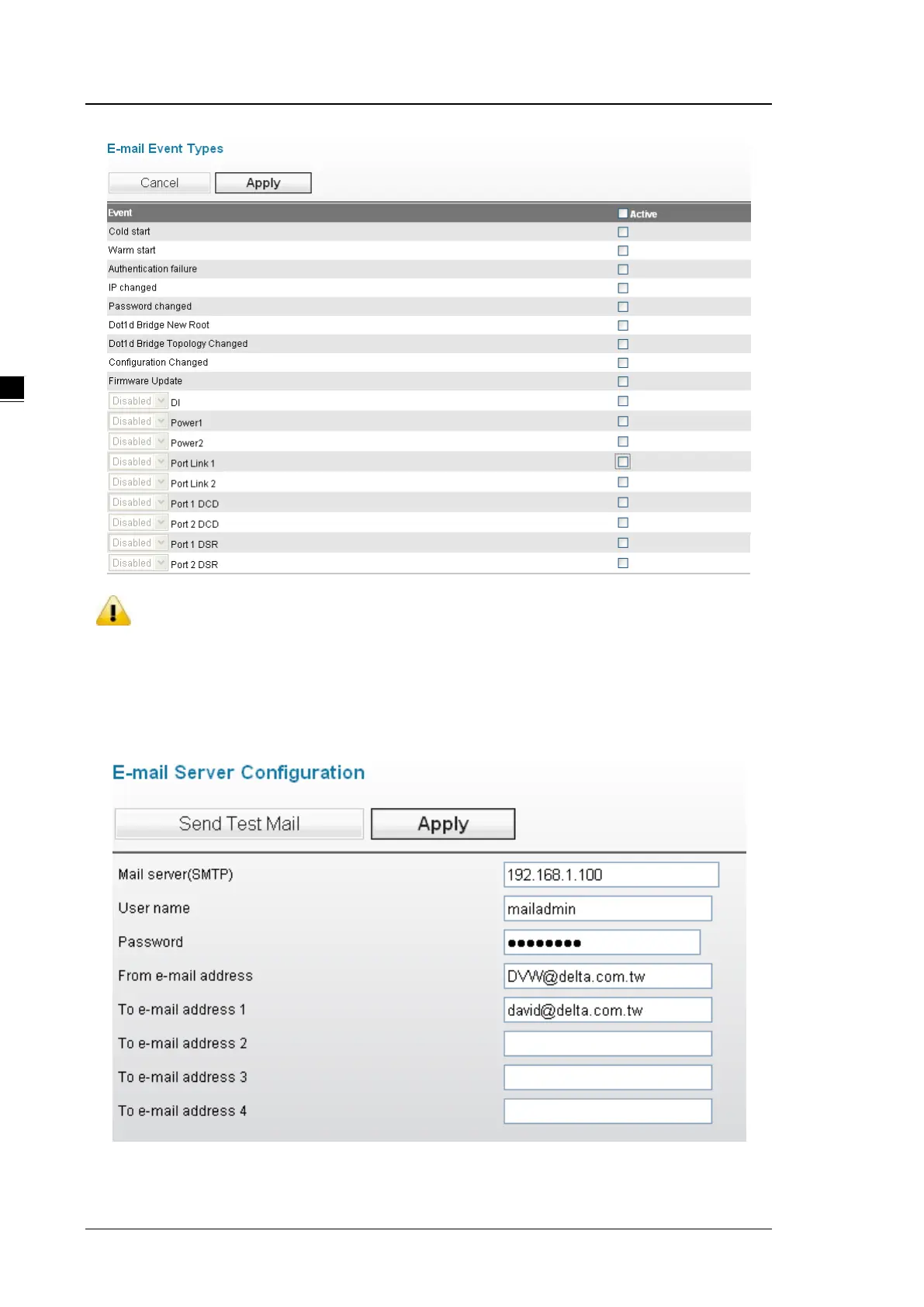This screenshot has width=924, height=1307.
Task: Click the Mail server(SMTP) label
Action: [x=175, y=875]
